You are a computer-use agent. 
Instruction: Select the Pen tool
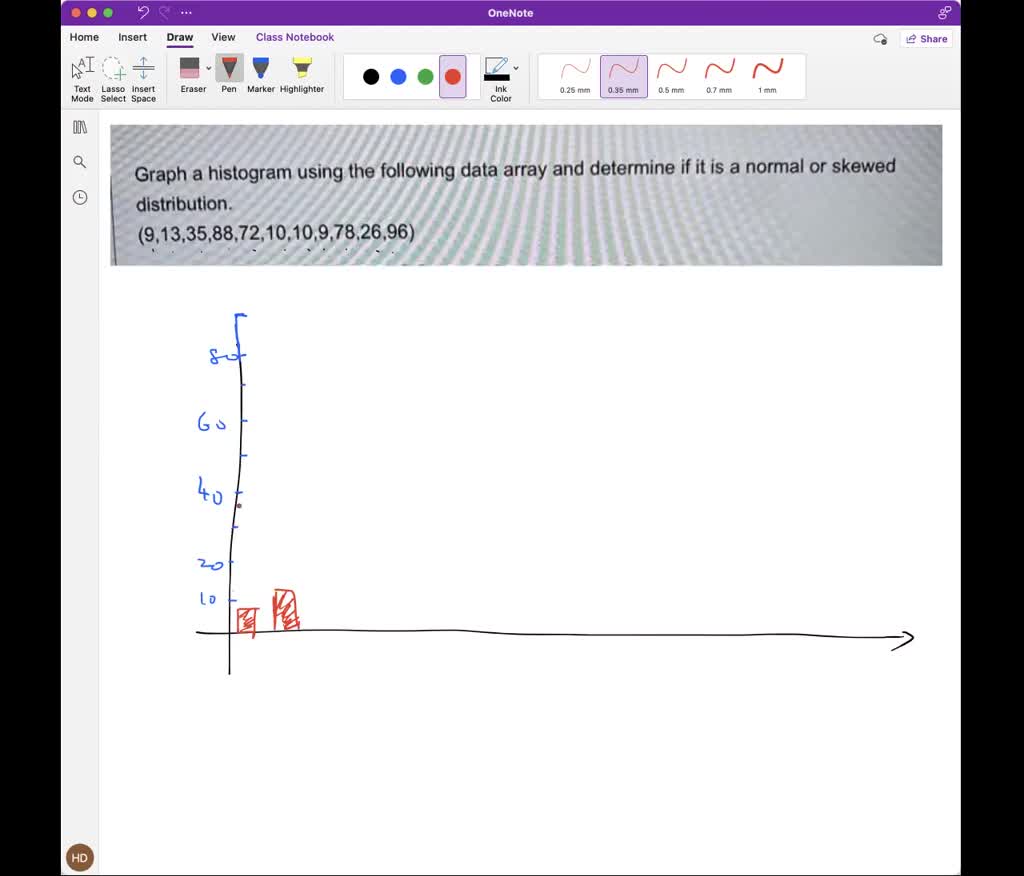pyautogui.click(x=229, y=75)
